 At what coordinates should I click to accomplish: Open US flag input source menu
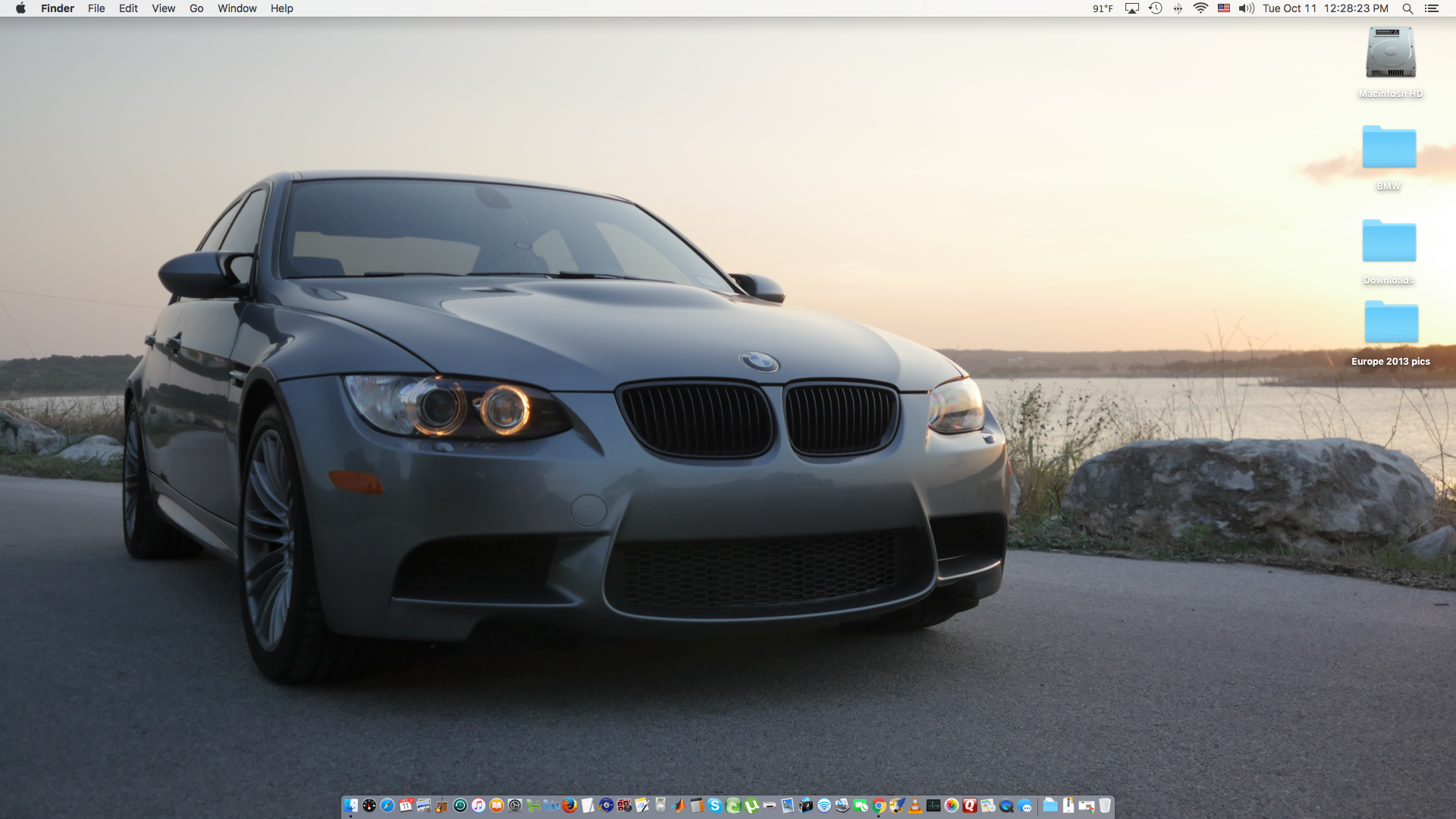[x=1224, y=8]
